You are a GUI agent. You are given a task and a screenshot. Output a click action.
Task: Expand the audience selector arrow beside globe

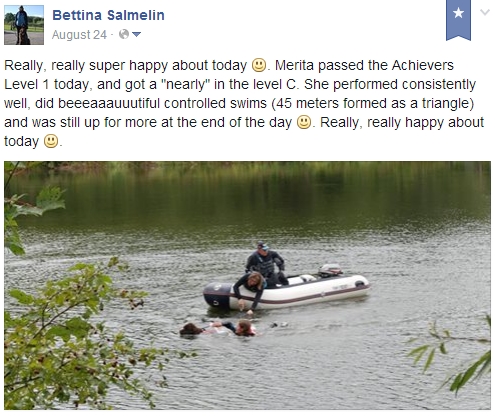[x=137, y=34]
